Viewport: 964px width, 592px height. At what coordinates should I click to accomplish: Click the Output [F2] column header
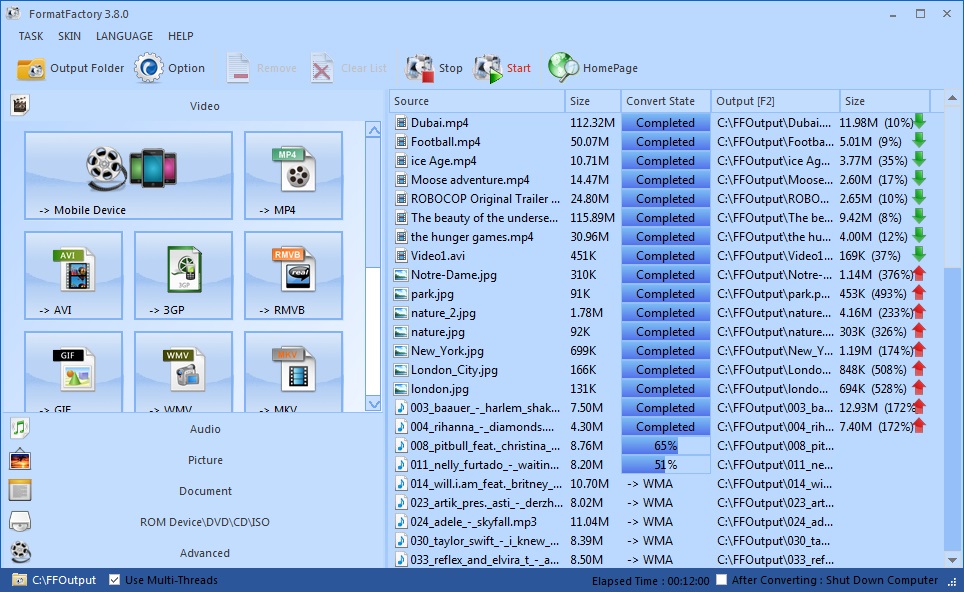(776, 101)
